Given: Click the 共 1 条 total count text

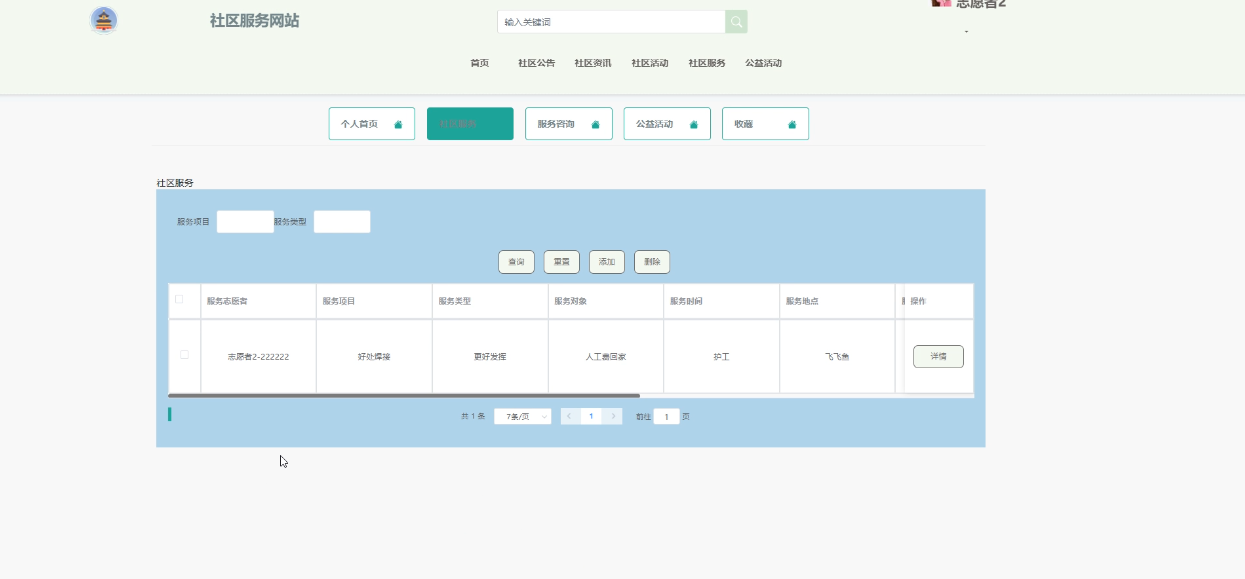Looking at the screenshot, I should (473, 416).
